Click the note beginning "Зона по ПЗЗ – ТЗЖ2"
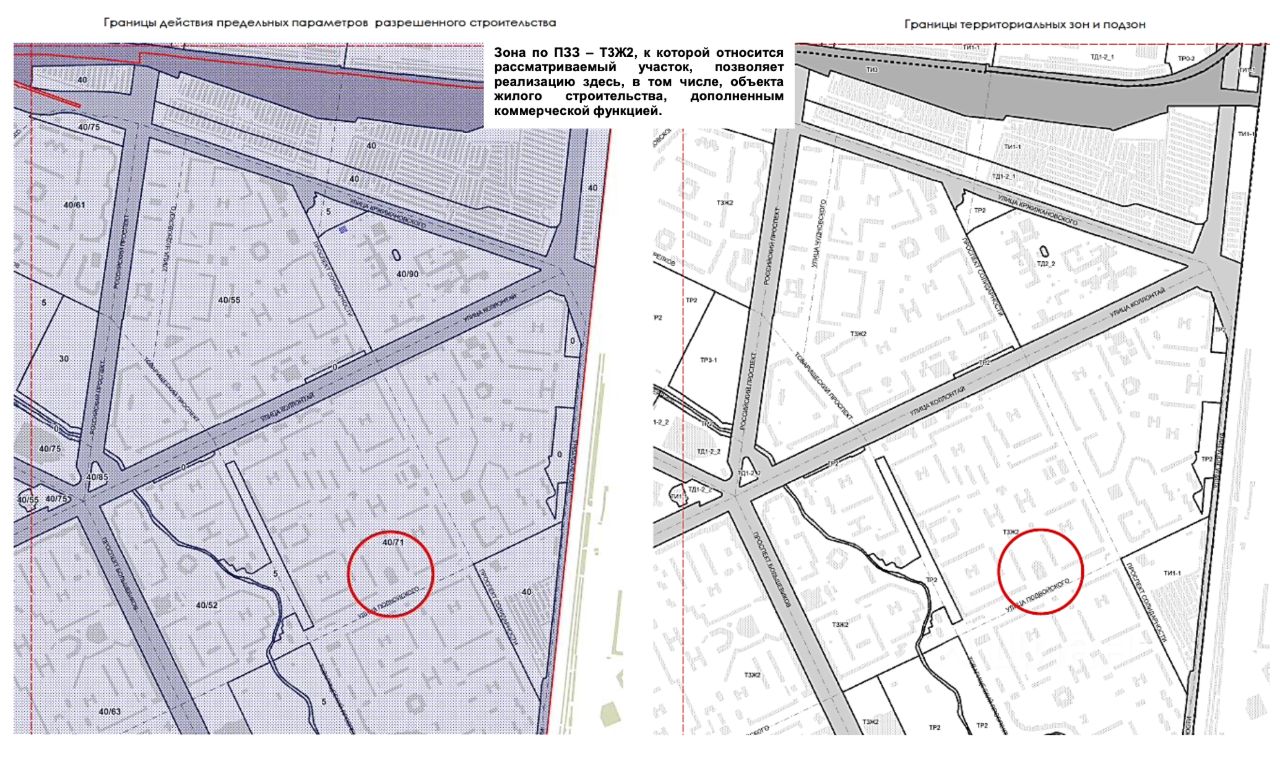Image resolution: width=1280 pixels, height=760 pixels. tap(638, 82)
